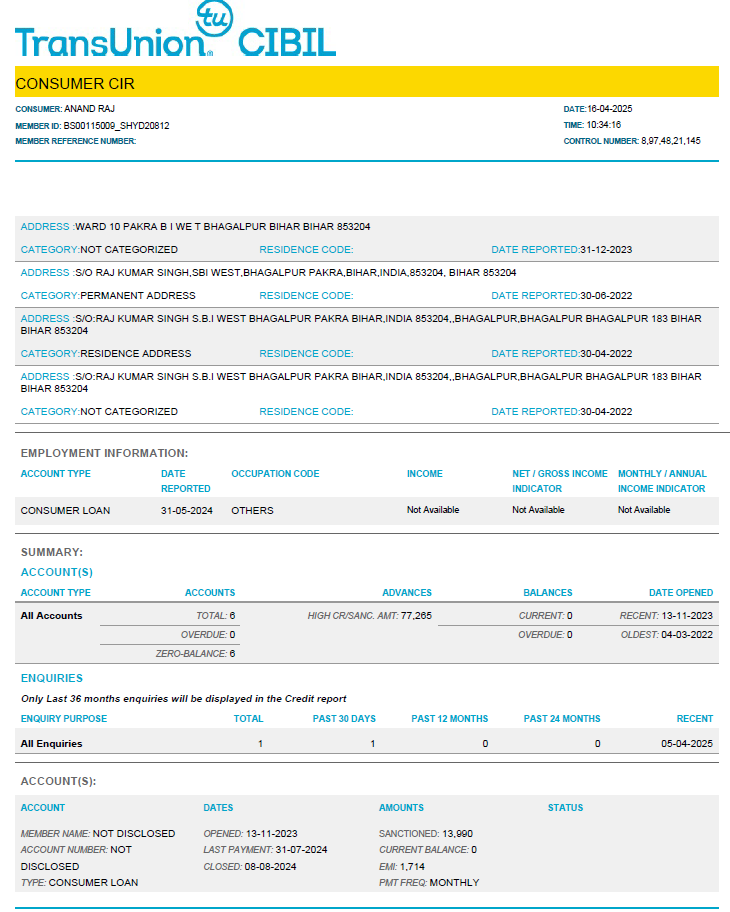Click the High CR/Sanc. Amt value 77,265

pyautogui.click(x=416, y=616)
